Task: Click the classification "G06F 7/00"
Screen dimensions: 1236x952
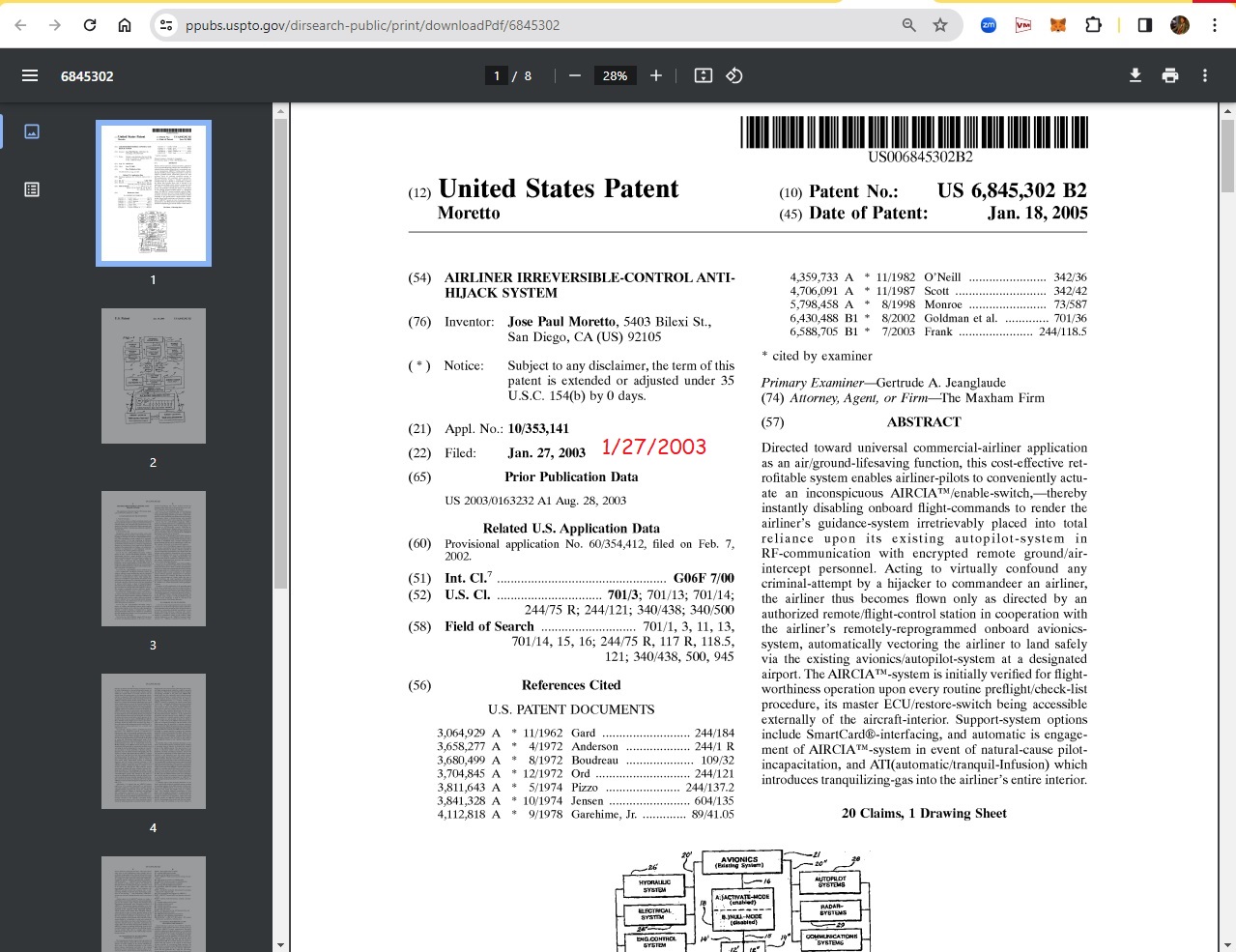Action: click(x=704, y=579)
